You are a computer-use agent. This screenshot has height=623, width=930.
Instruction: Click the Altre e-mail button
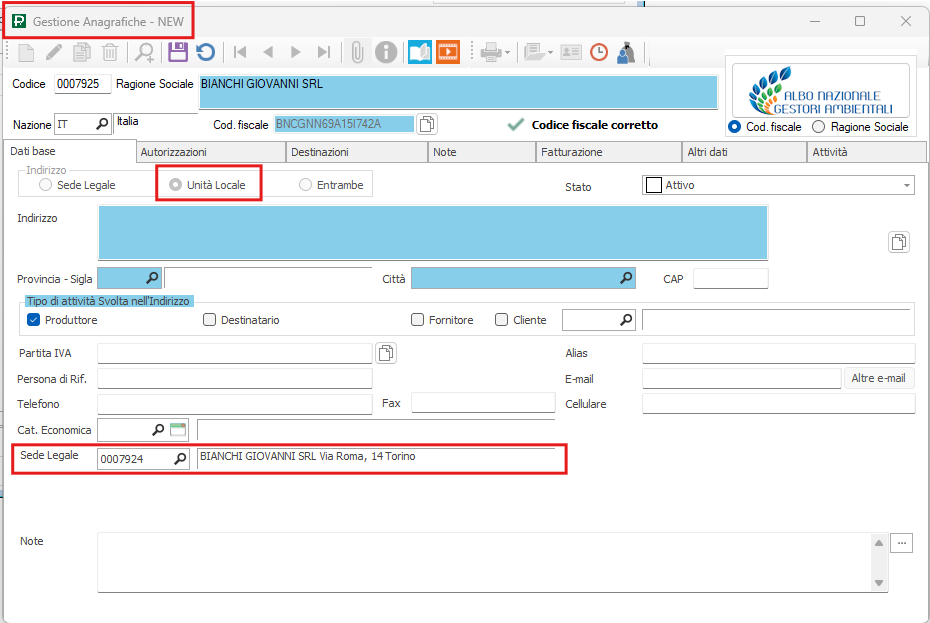click(x=878, y=378)
